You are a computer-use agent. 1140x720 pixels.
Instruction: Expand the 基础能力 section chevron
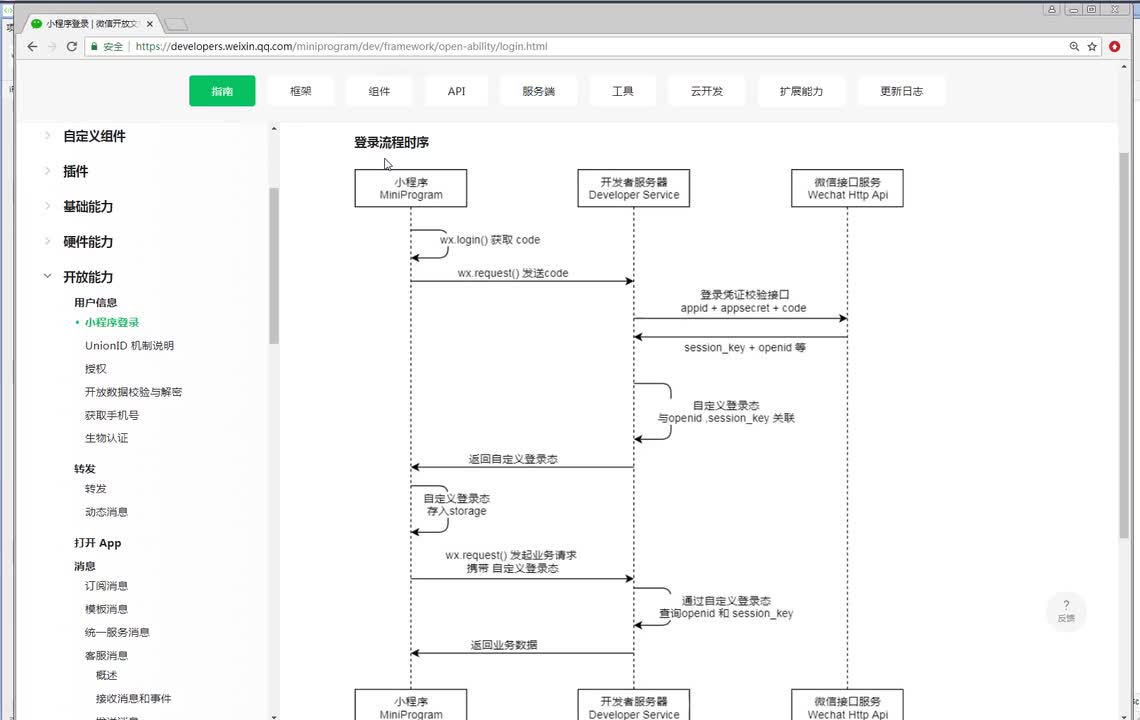coord(47,206)
